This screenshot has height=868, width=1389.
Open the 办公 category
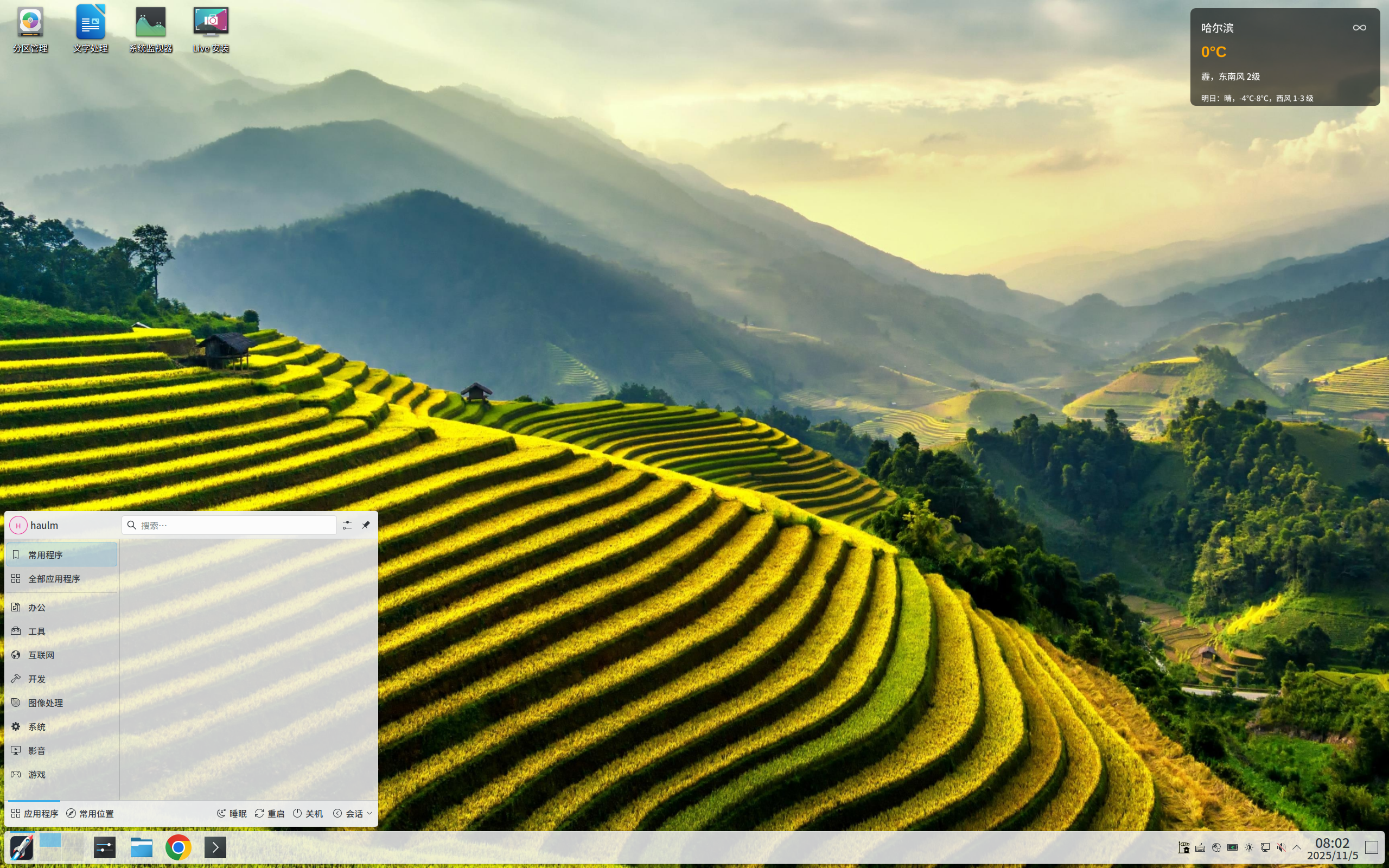[x=62, y=608]
